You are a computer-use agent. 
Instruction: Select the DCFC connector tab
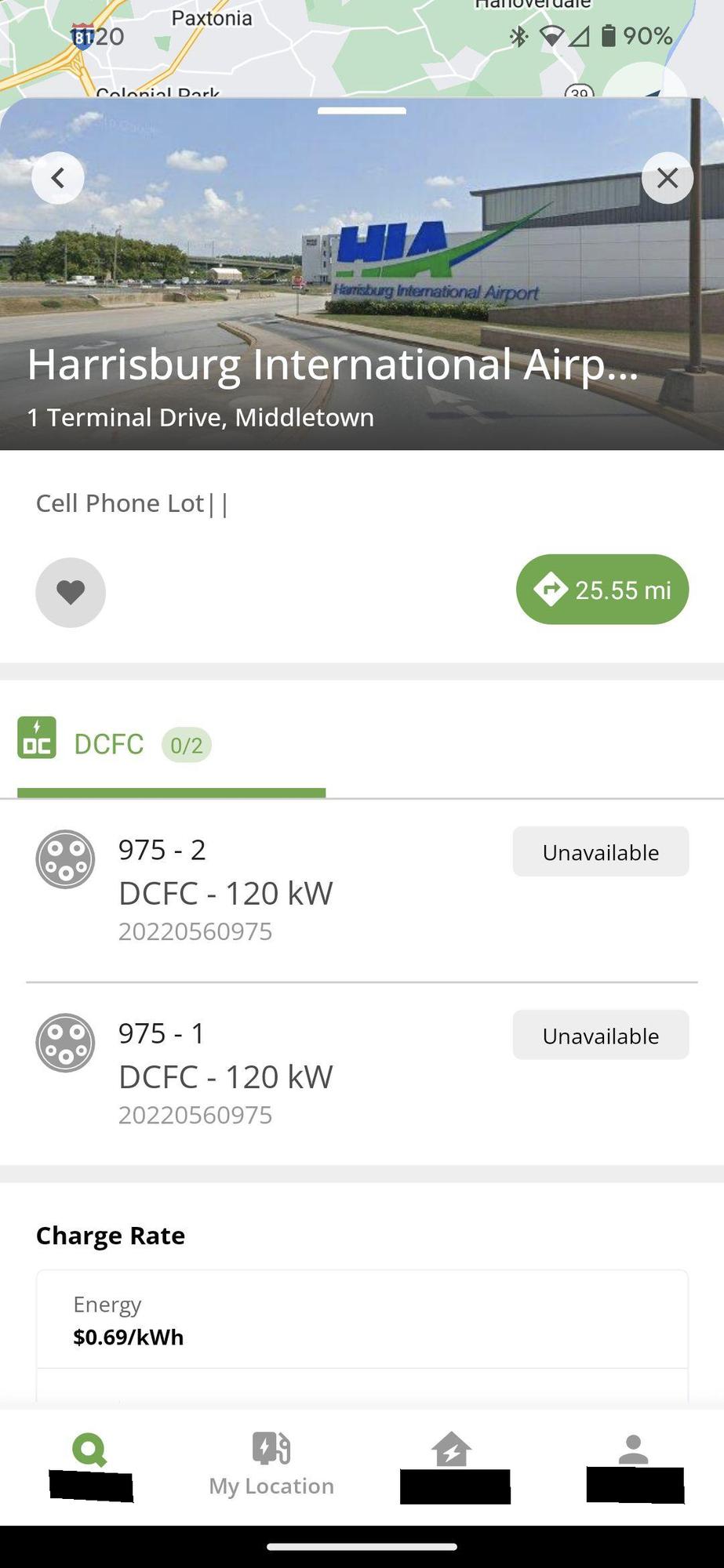[109, 744]
